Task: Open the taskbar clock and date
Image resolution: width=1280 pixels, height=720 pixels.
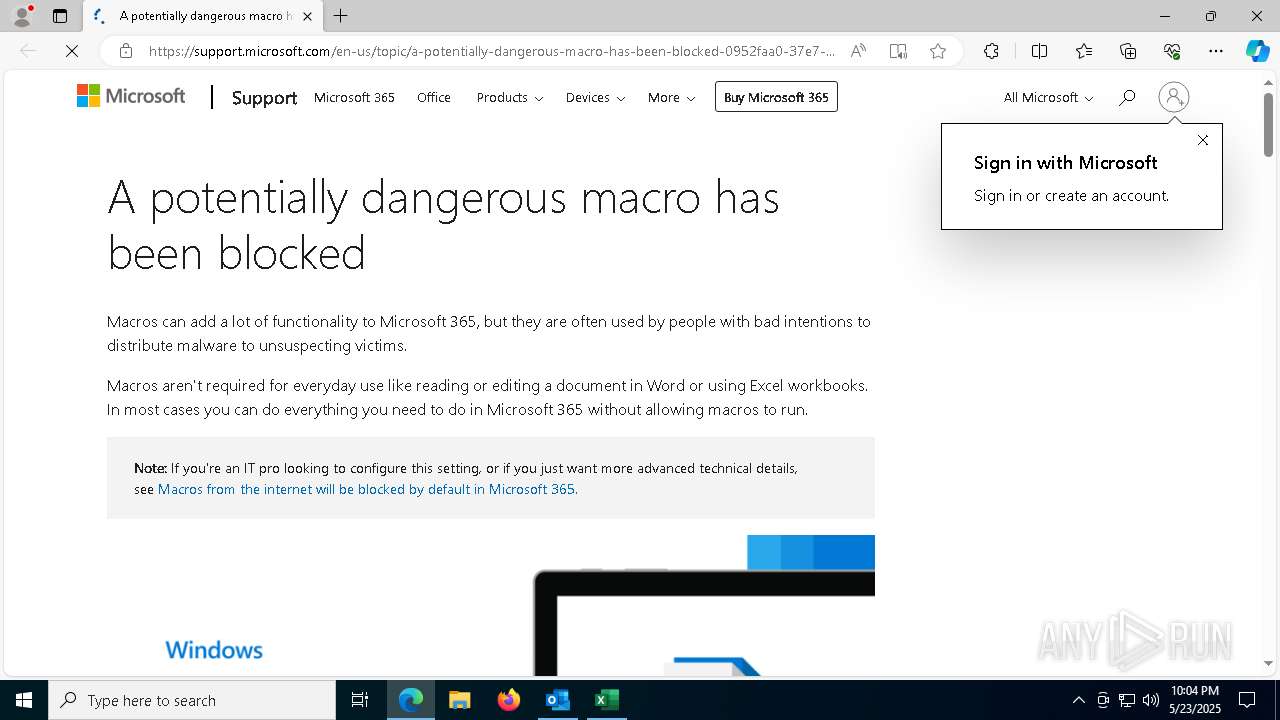Action: click(1194, 700)
